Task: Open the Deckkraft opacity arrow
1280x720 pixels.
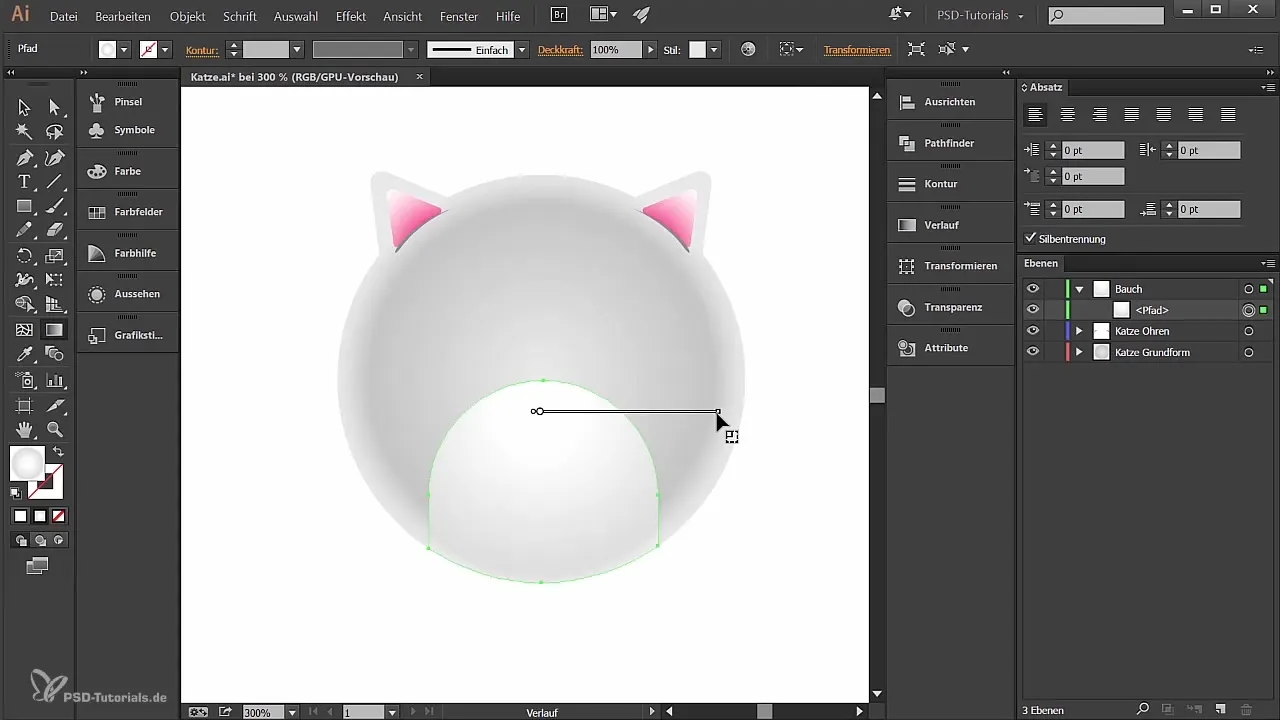Action: coord(650,49)
